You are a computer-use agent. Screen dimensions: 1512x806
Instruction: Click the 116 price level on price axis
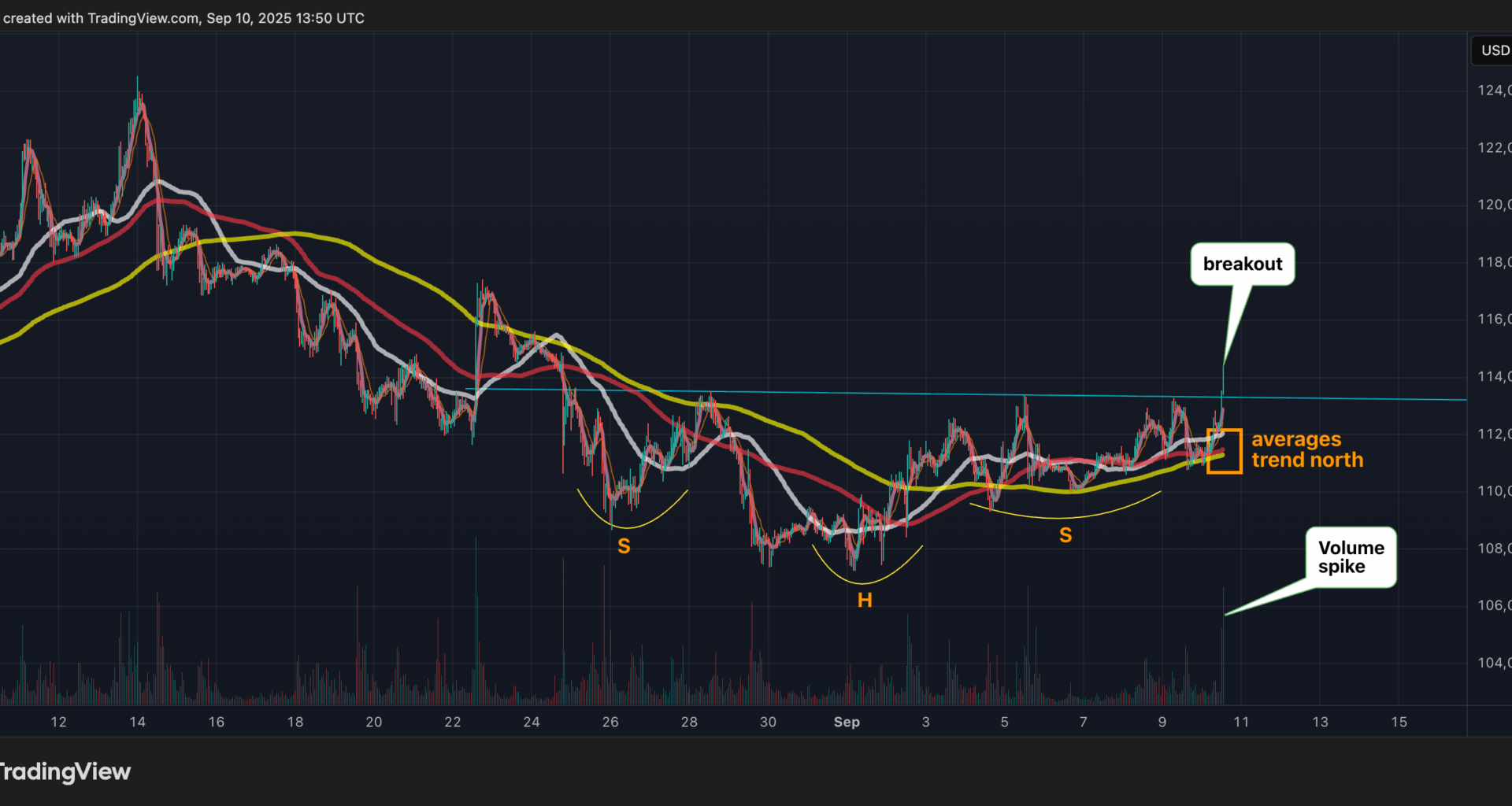point(1493,320)
